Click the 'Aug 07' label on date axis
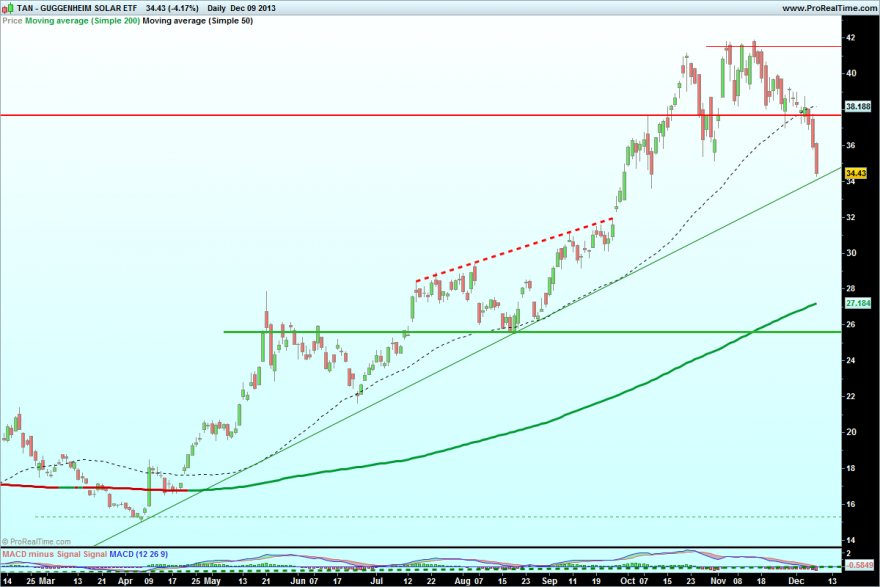 (x=469, y=581)
